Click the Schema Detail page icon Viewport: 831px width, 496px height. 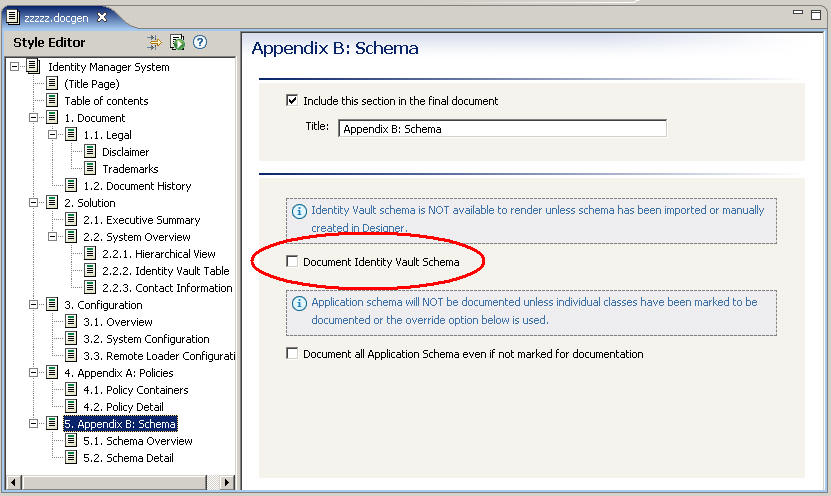pyautogui.click(x=71, y=458)
